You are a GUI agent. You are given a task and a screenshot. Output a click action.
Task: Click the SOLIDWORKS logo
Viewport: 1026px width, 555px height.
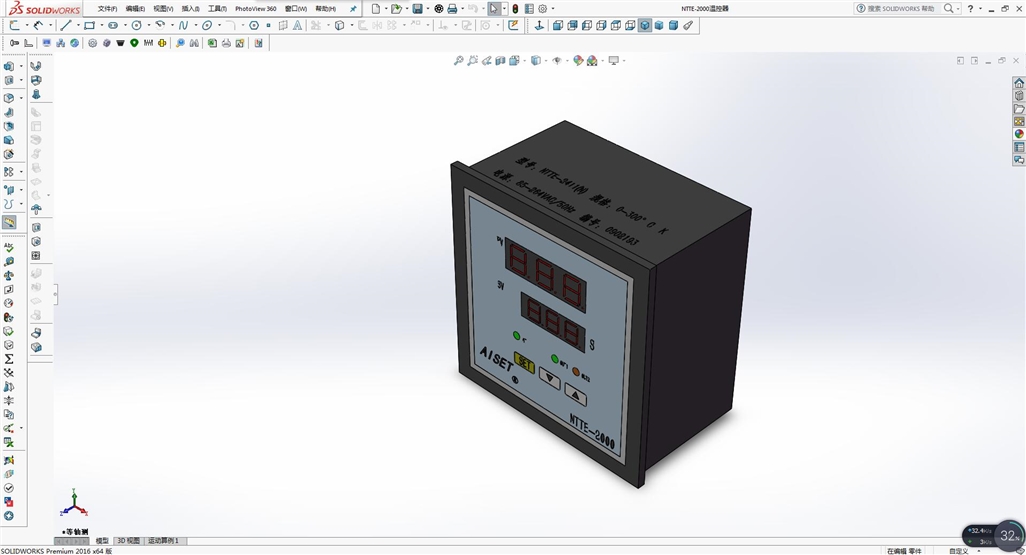(x=44, y=9)
